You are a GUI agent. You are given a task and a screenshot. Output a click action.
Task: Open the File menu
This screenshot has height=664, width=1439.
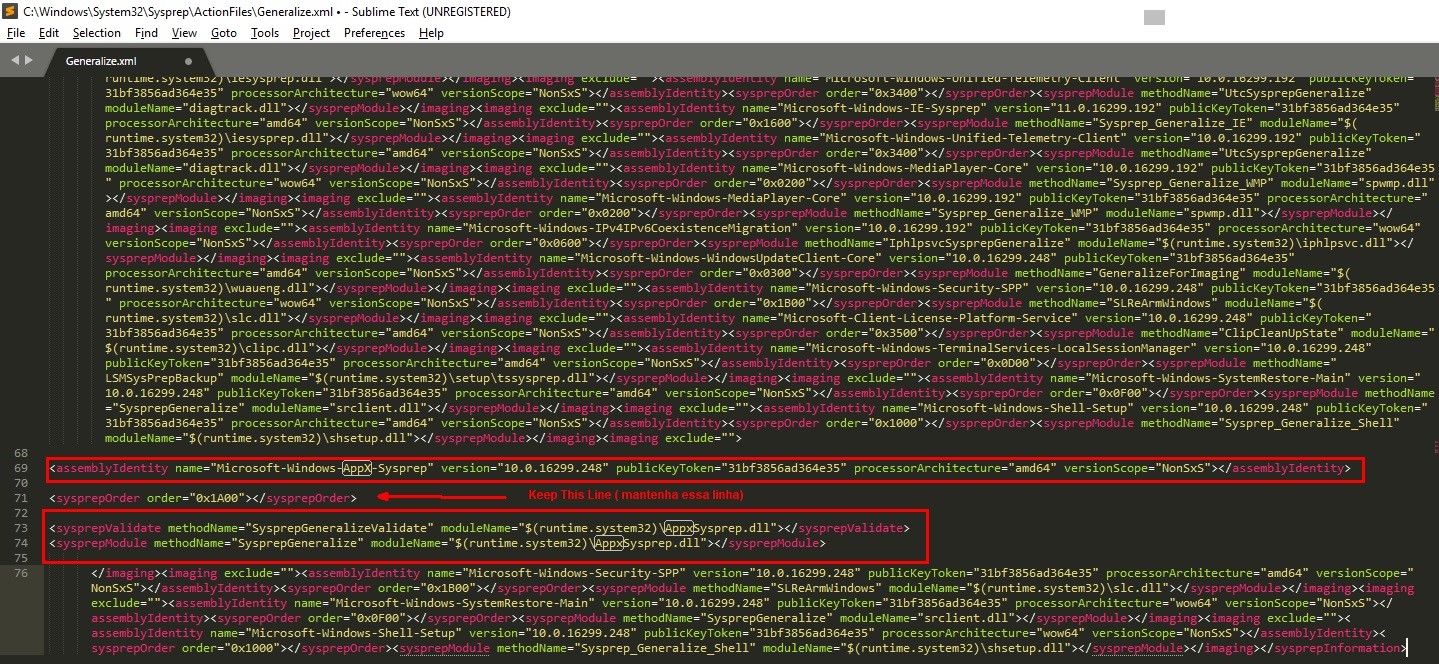tap(15, 33)
